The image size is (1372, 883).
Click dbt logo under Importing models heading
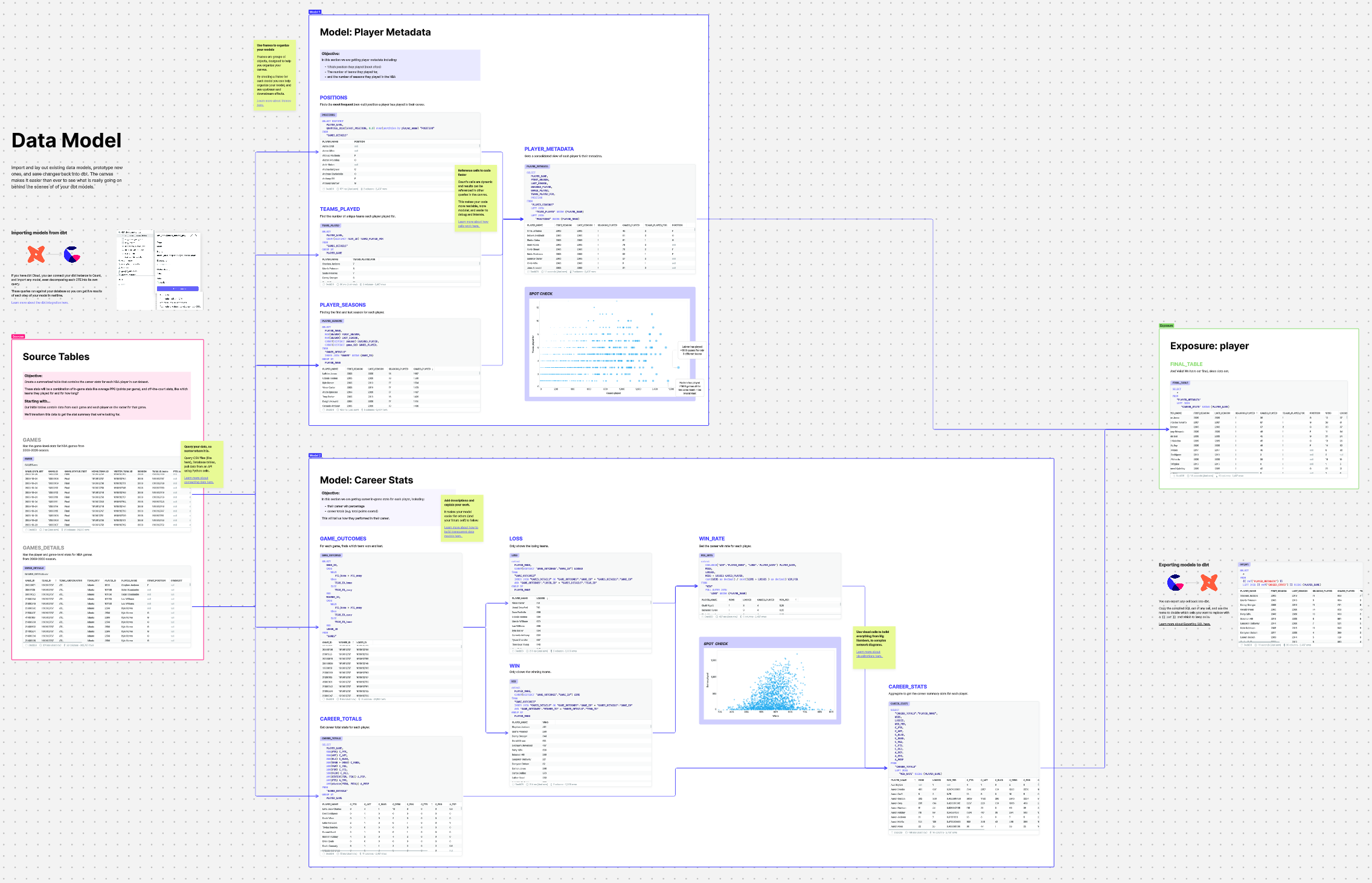[36, 254]
